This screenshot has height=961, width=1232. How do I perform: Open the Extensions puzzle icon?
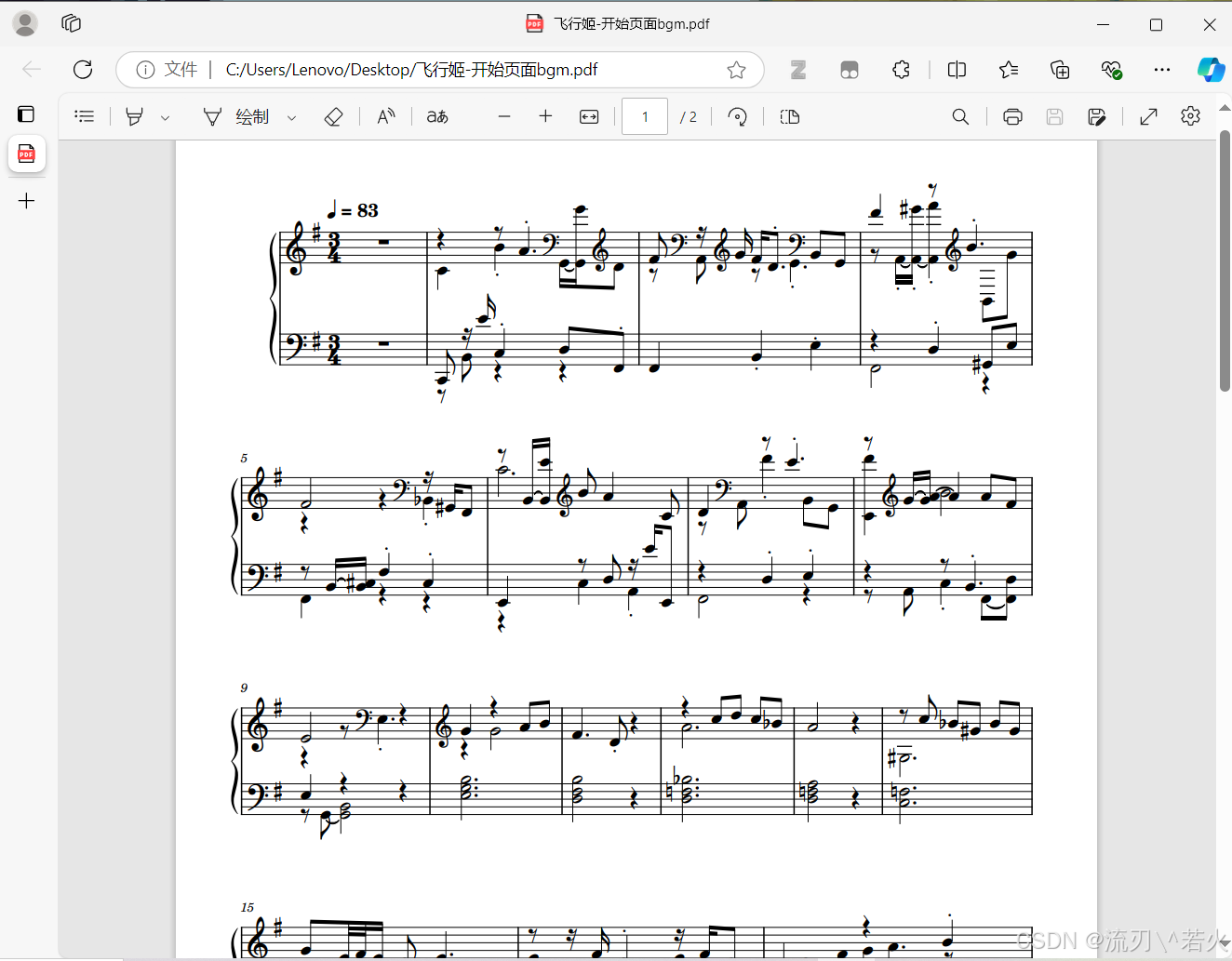coord(901,70)
